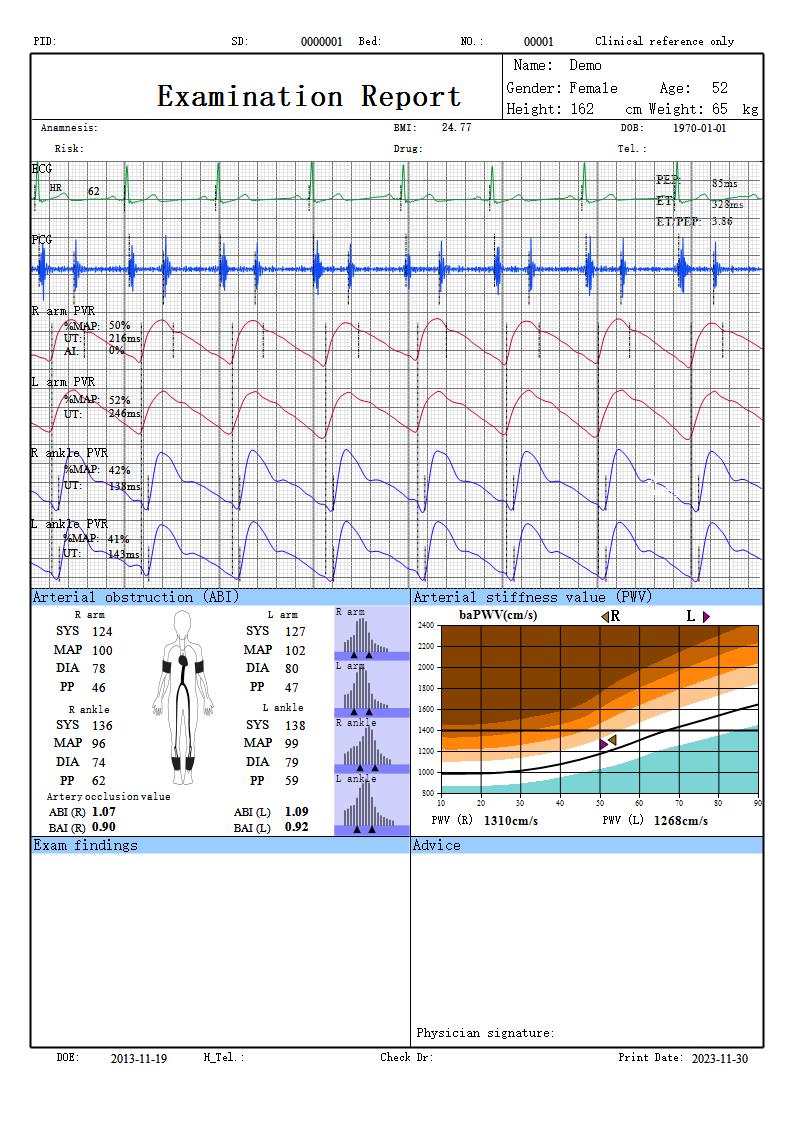This screenshot has height=1123, width=794.
Task: Click the Examination Report title
Action: [309, 97]
